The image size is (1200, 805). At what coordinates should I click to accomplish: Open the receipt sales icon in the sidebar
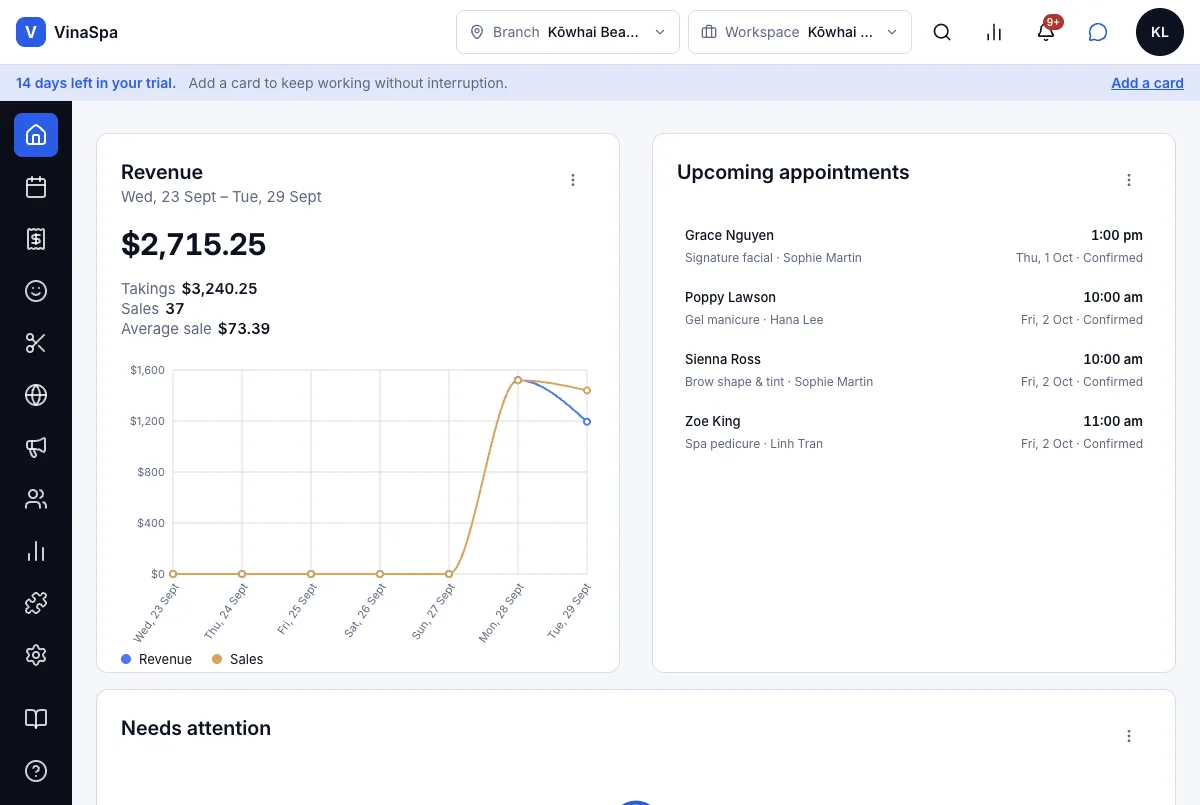tap(36, 239)
